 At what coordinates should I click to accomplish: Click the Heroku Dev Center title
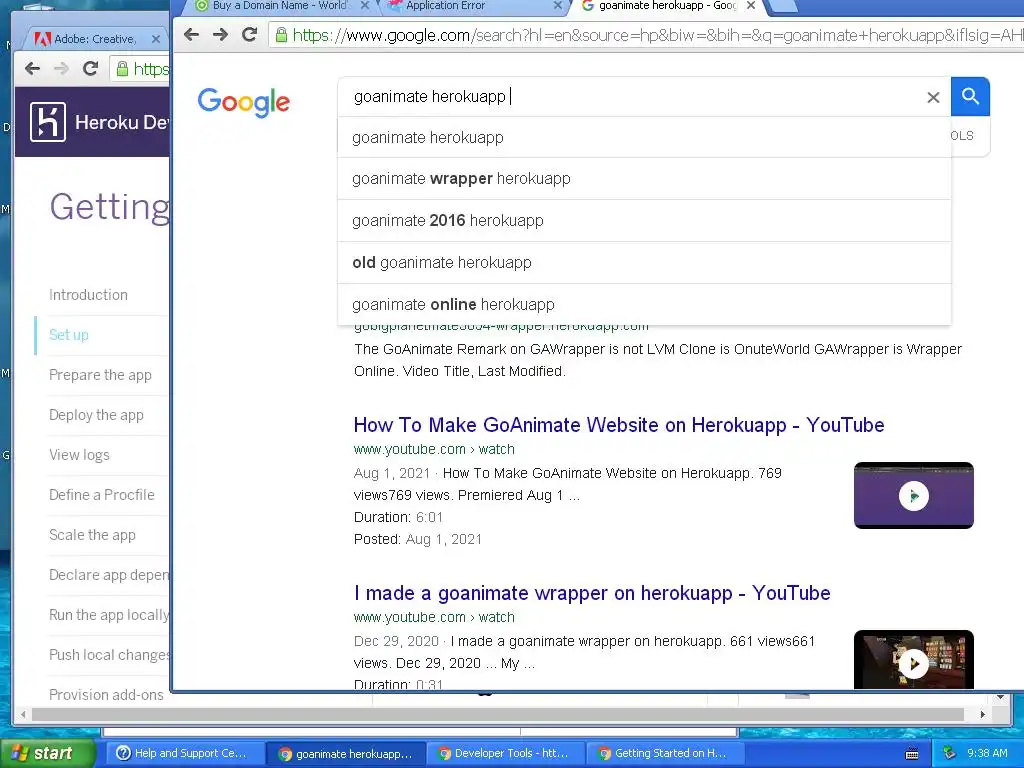pyautogui.click(x=121, y=122)
